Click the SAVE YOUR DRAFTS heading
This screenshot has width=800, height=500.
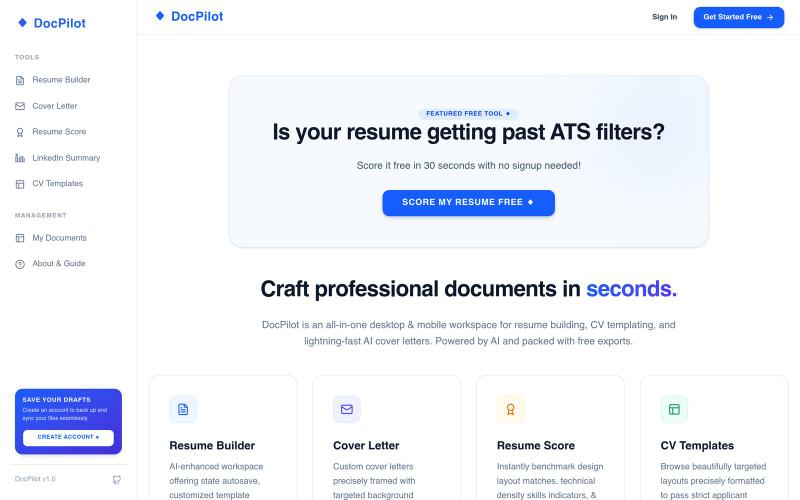click(x=57, y=399)
